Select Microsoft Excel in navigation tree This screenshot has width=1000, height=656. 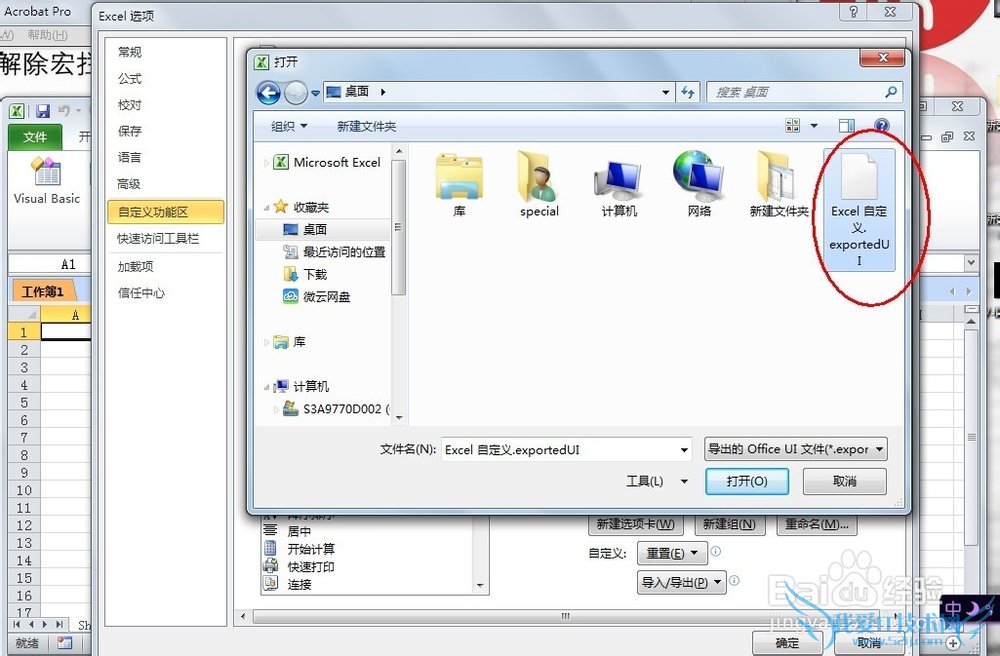point(337,163)
